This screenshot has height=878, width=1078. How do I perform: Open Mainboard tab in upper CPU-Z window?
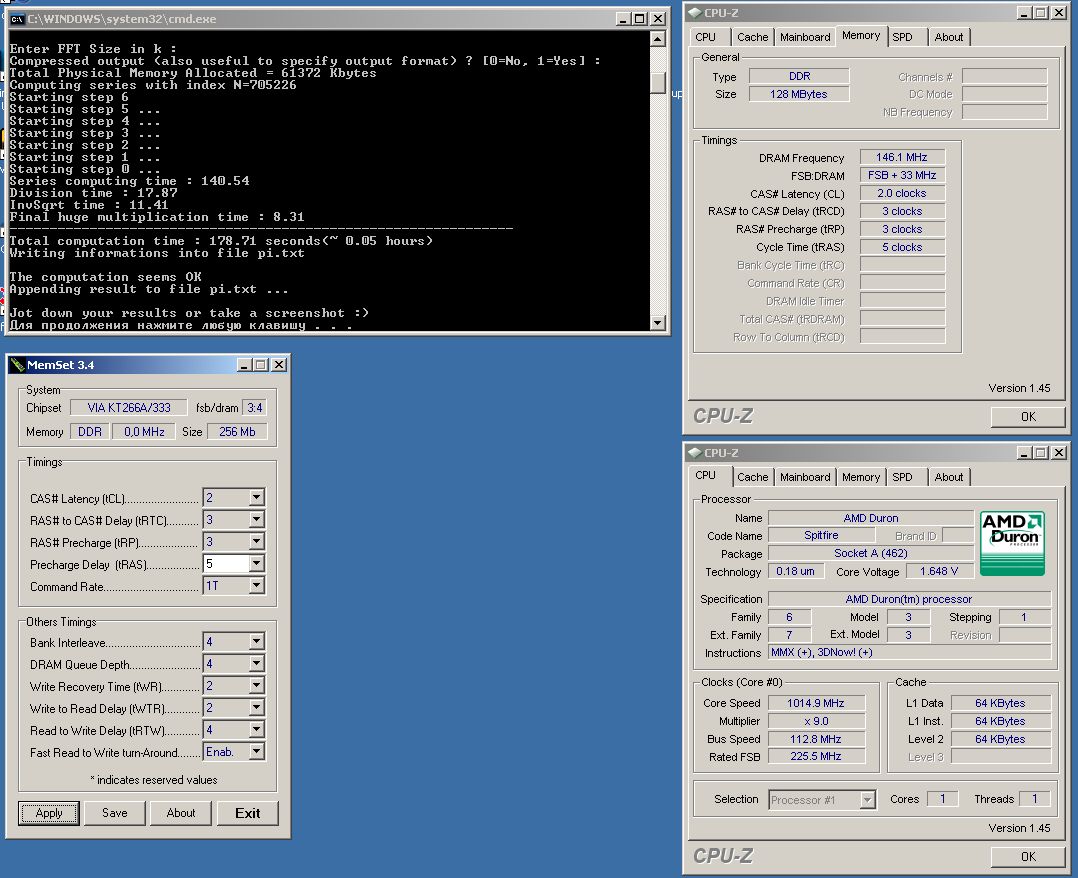tap(805, 37)
